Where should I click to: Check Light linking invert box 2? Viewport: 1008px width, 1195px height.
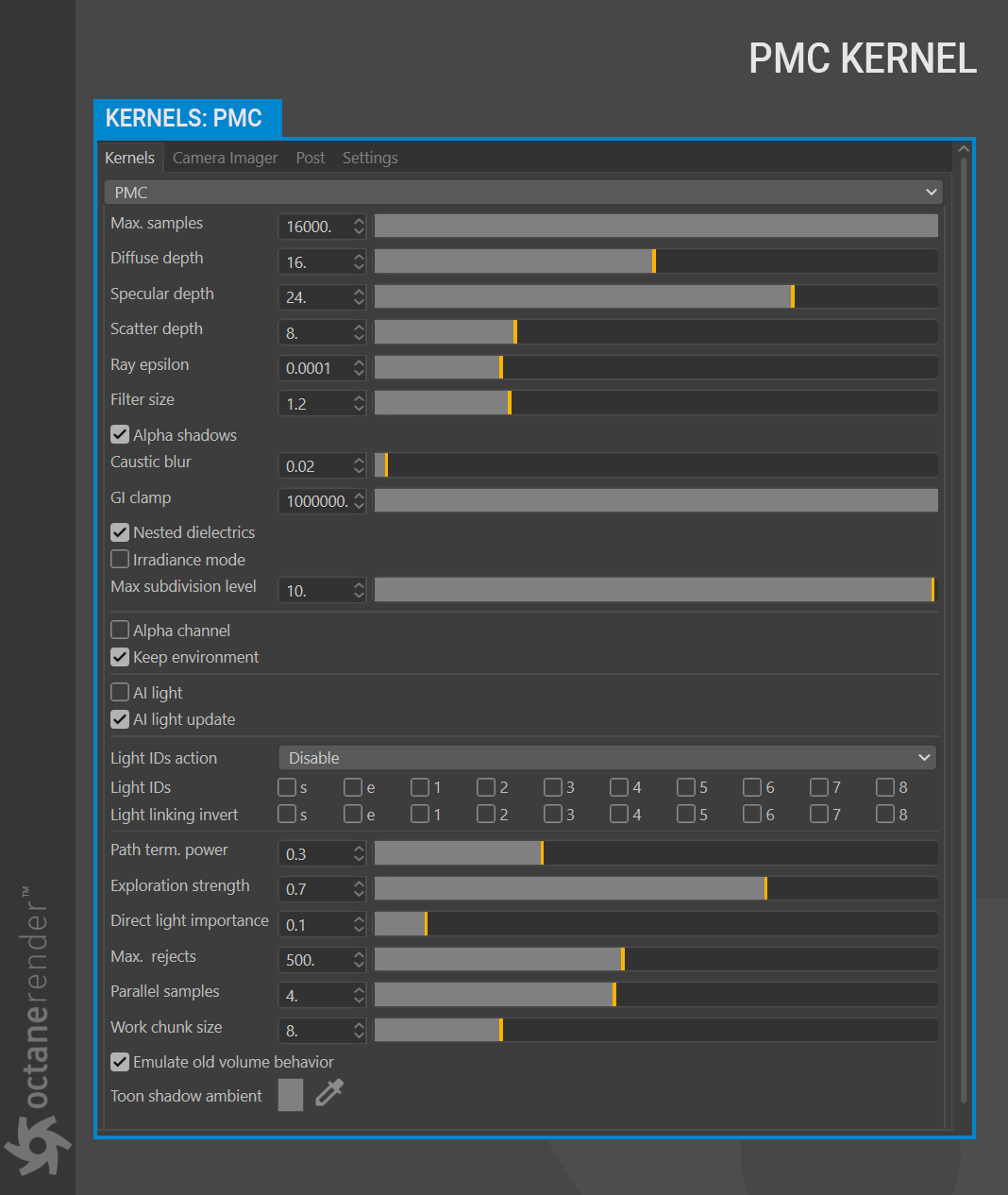486,814
